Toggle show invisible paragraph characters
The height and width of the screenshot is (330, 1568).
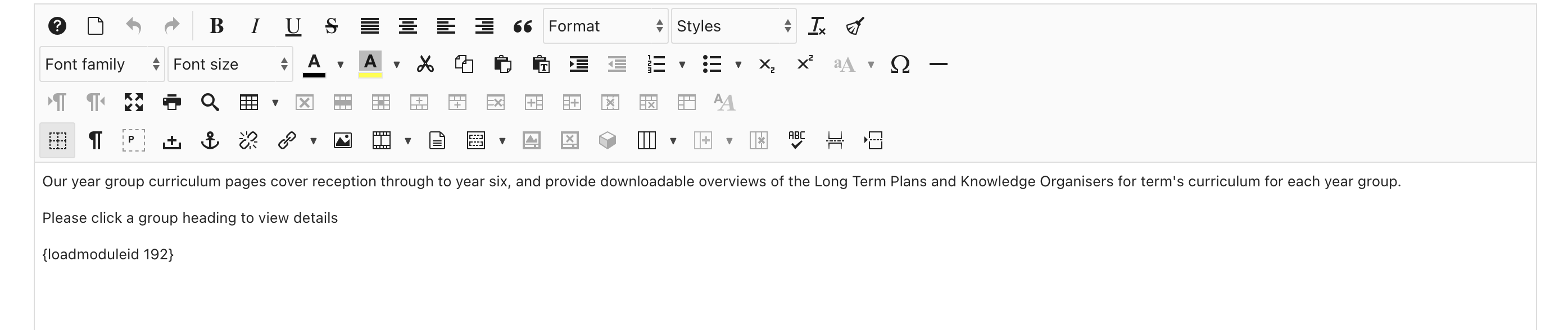[96, 141]
